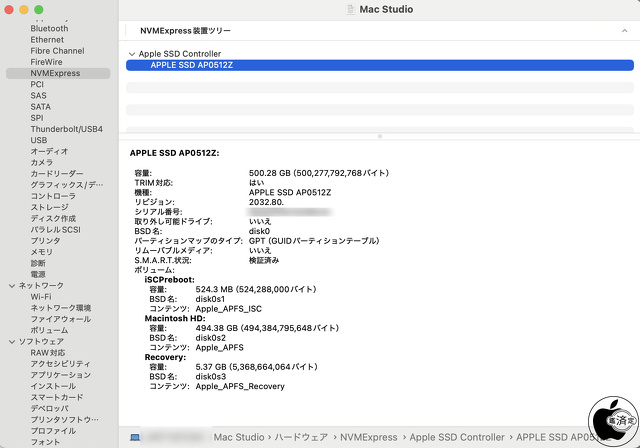The height and width of the screenshot is (448, 640).
Task: Click the yellow minimize window button
Action: pos(24,9)
